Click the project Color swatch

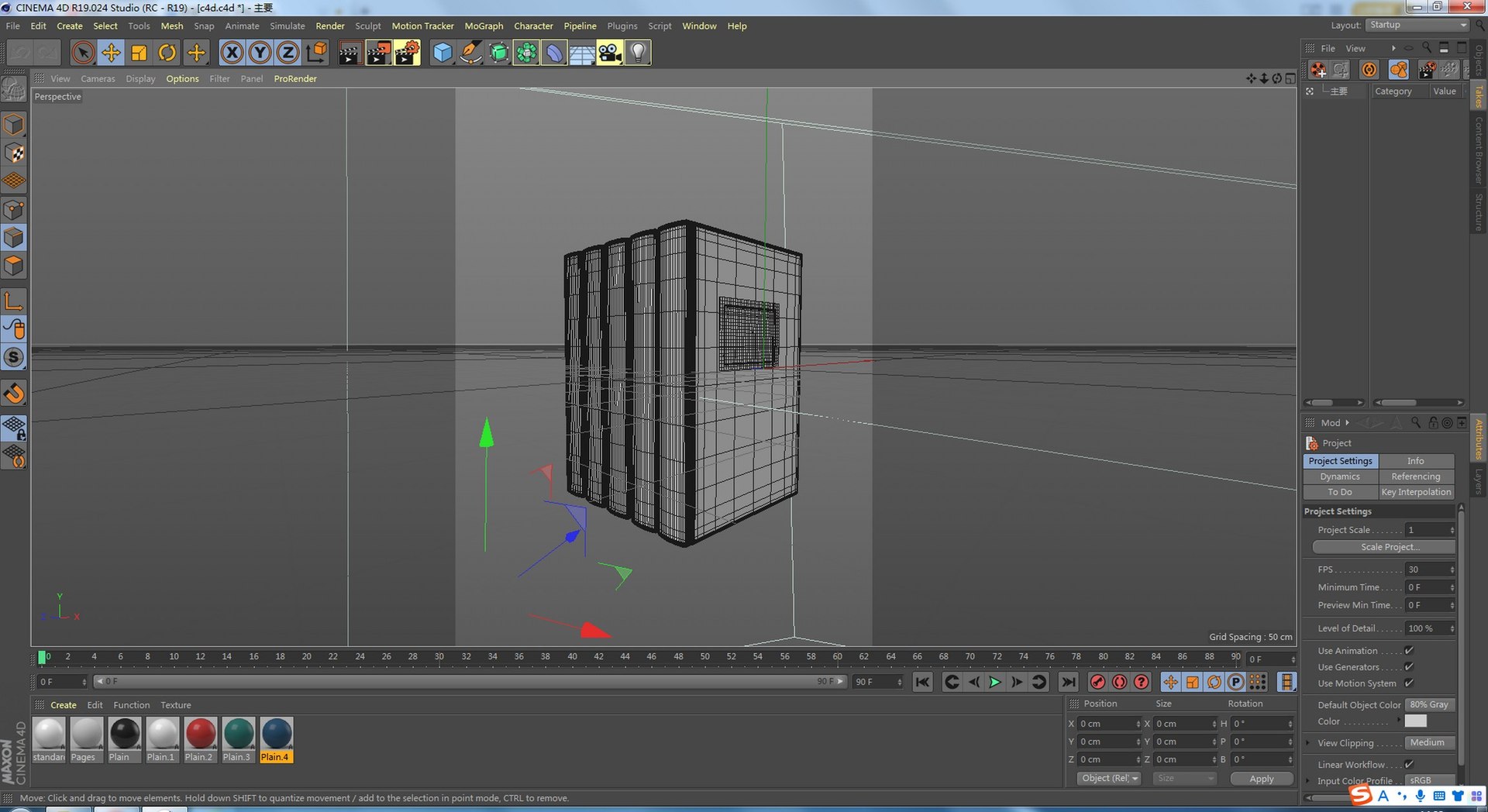pyautogui.click(x=1416, y=721)
